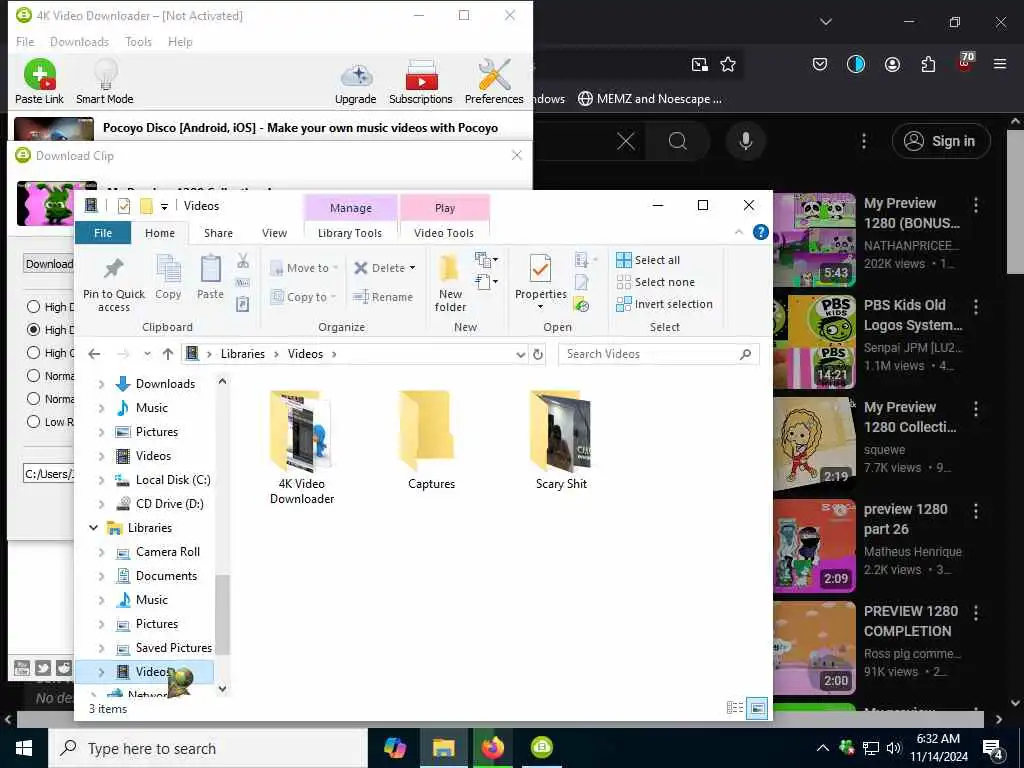Click Select all in ribbon

tap(648, 260)
